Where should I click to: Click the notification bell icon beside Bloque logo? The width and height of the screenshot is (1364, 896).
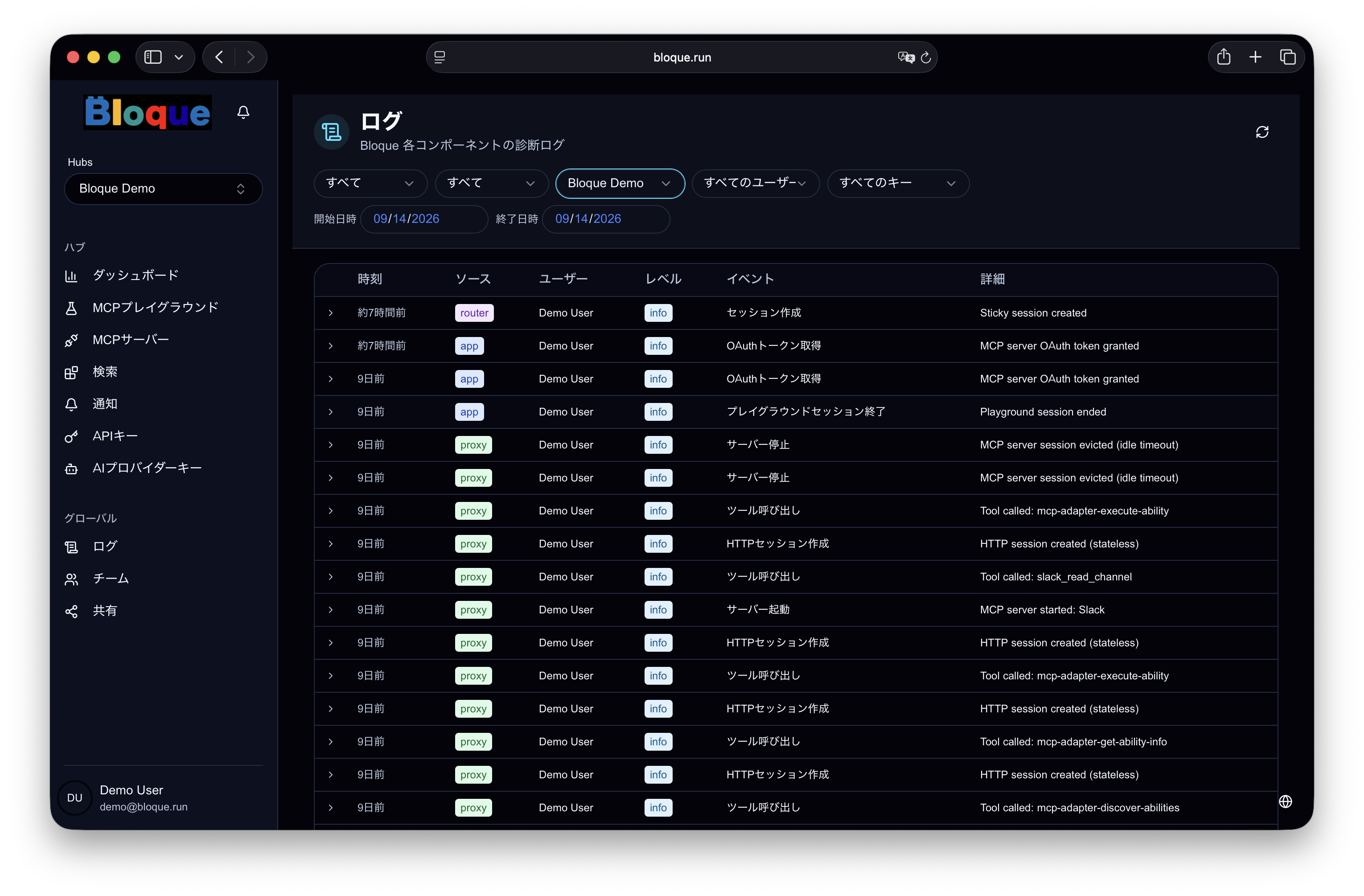pos(243,112)
